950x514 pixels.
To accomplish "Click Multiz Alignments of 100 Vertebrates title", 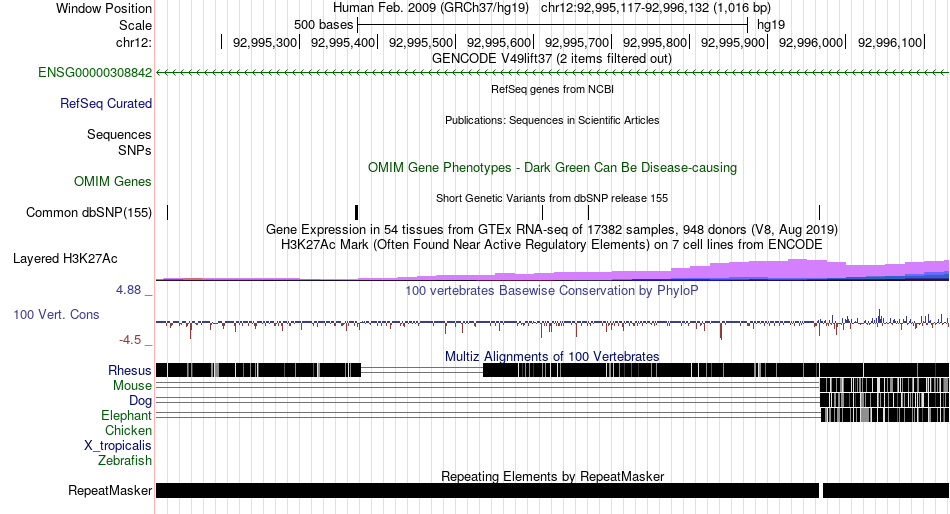I will pos(552,356).
